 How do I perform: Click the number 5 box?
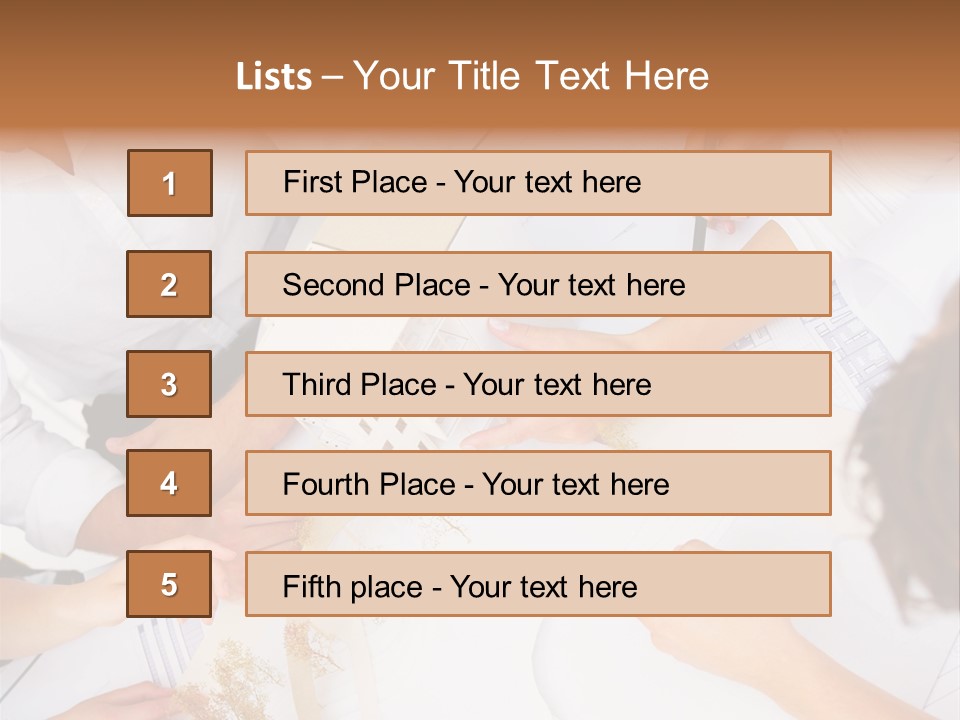tap(169, 584)
